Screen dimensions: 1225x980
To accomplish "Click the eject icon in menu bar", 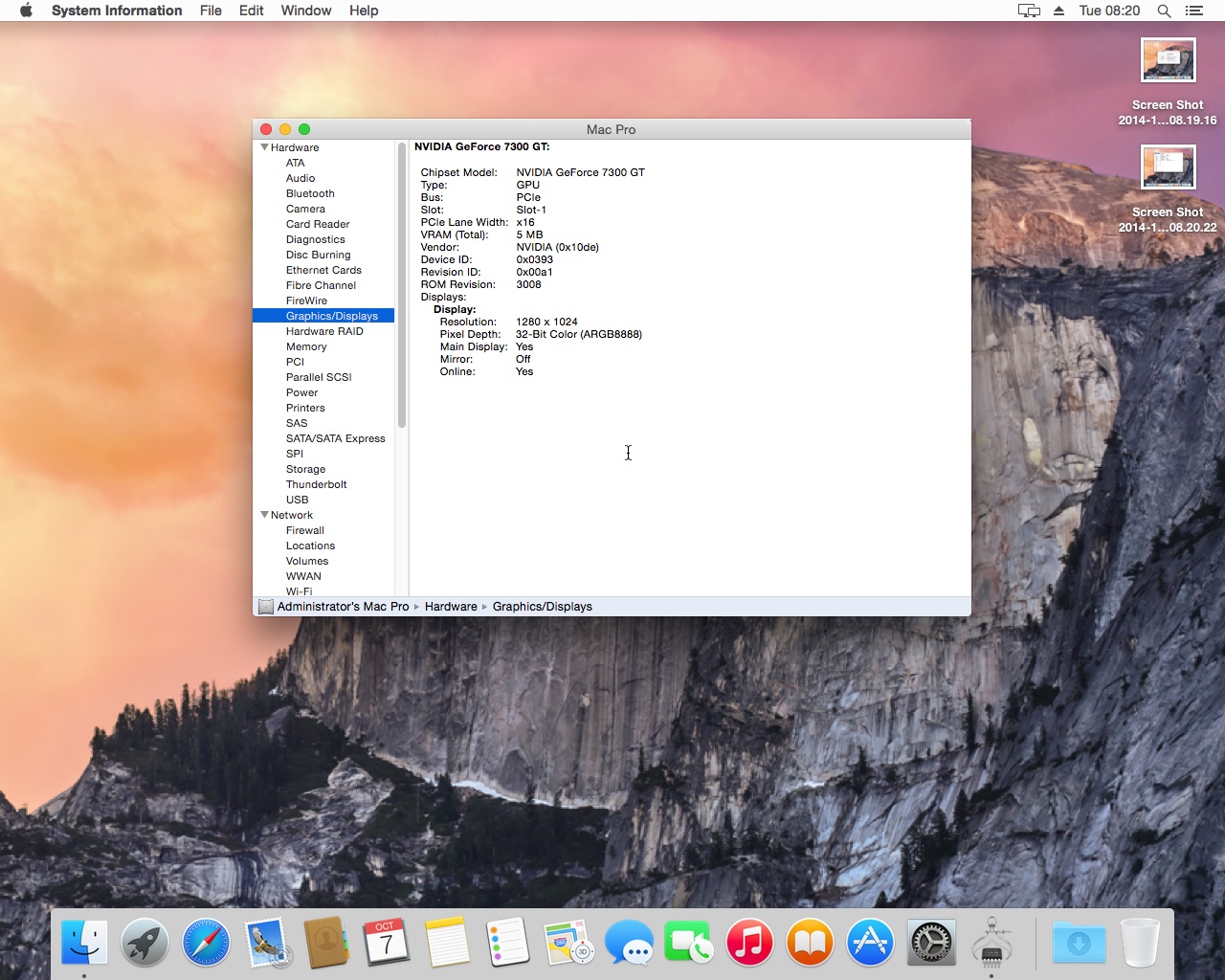I will coord(1058,11).
